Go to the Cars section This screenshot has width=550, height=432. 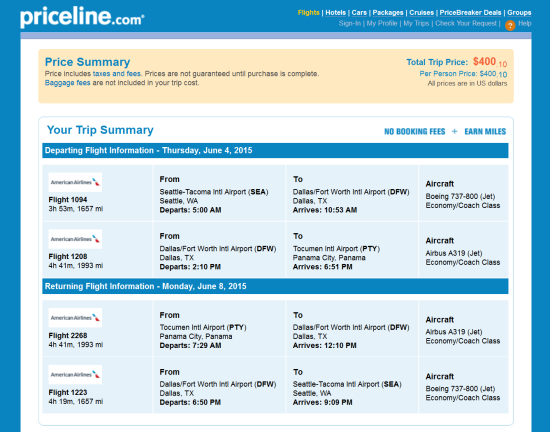click(359, 13)
